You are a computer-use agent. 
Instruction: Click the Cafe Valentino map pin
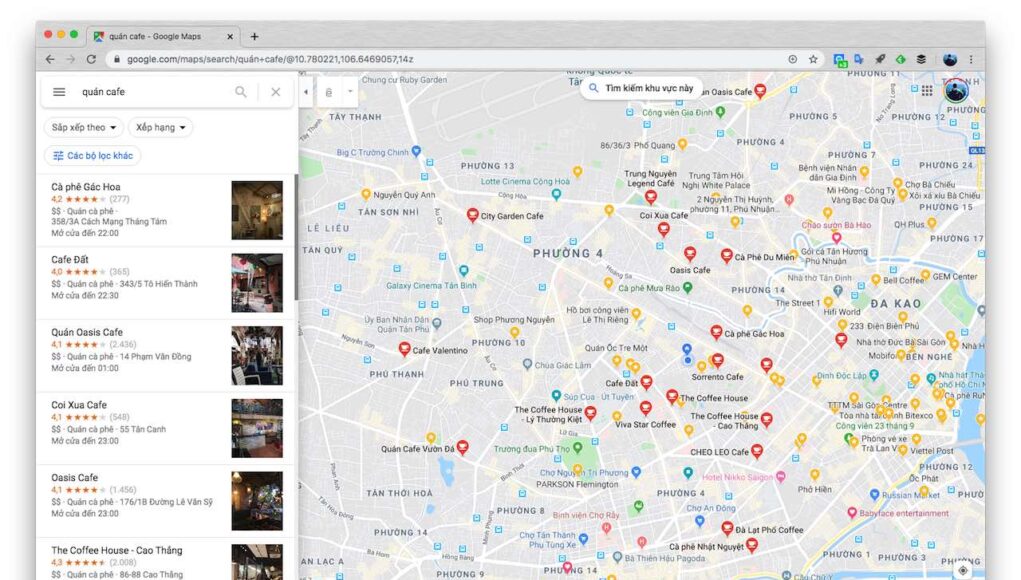point(404,349)
